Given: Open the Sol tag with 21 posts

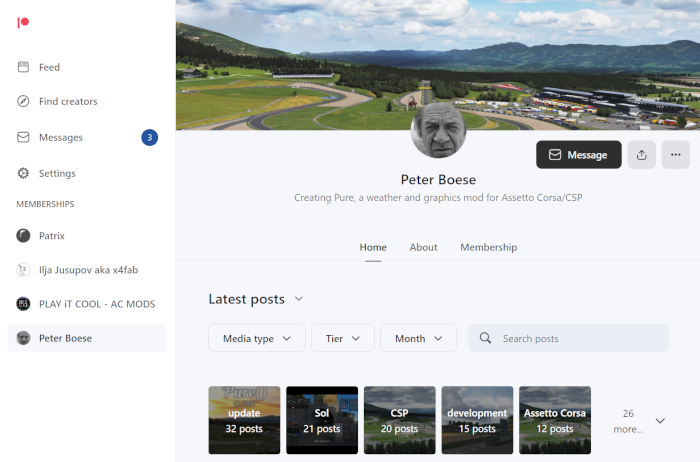Looking at the screenshot, I should tap(322, 420).
